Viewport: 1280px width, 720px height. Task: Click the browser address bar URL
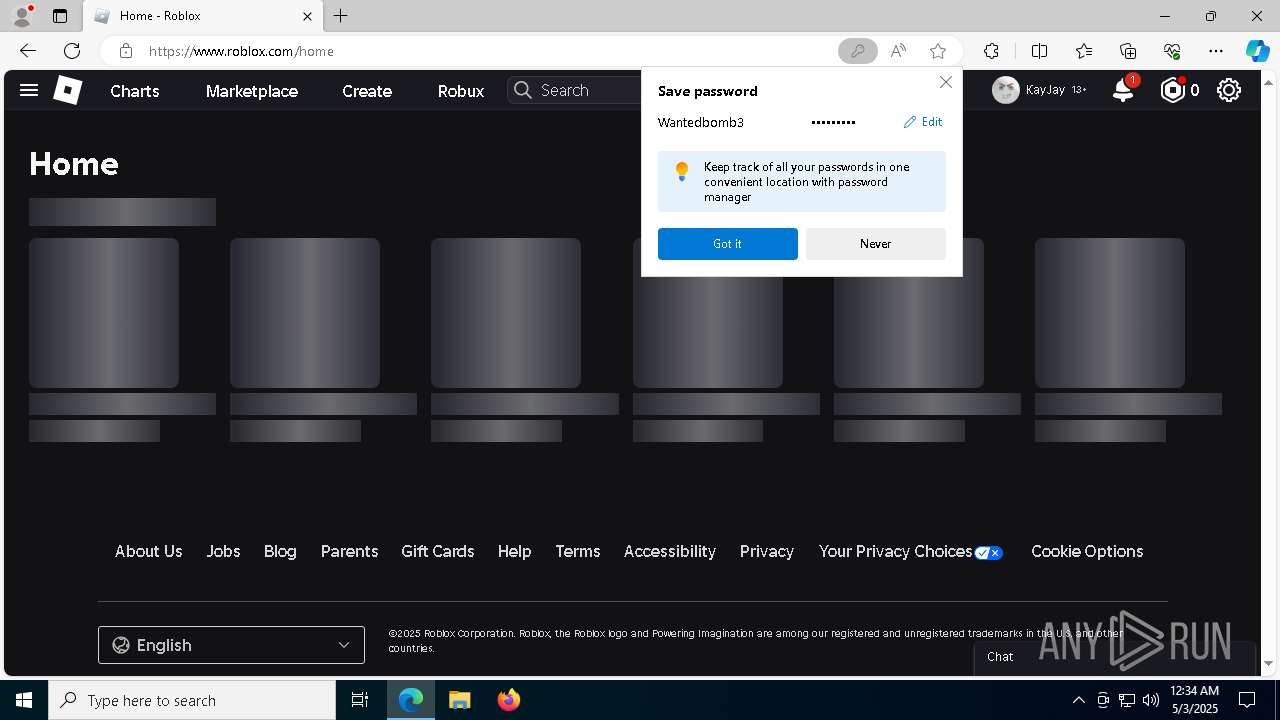pyautogui.click(x=241, y=51)
